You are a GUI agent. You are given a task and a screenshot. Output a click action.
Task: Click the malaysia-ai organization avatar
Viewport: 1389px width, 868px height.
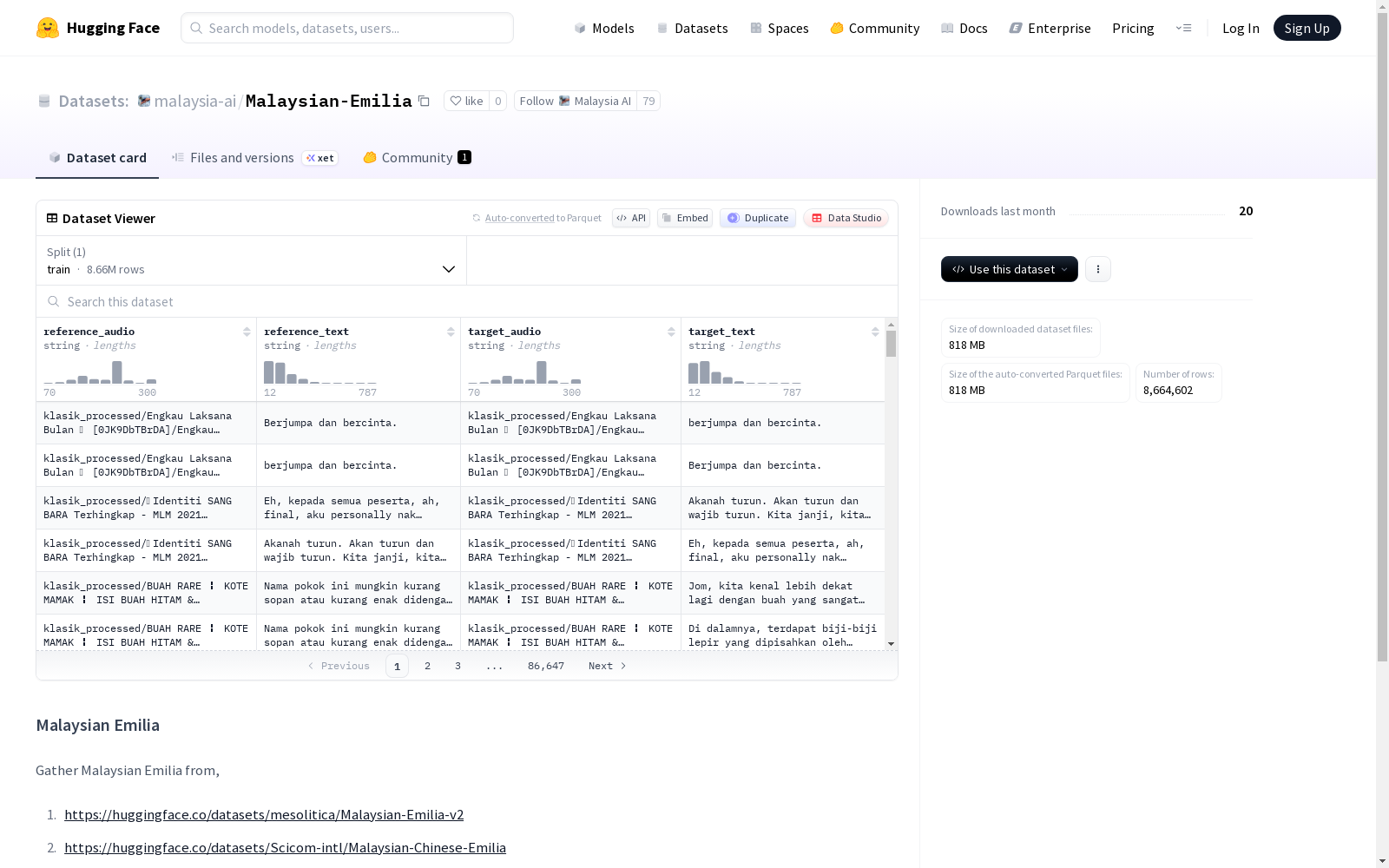tap(144, 101)
